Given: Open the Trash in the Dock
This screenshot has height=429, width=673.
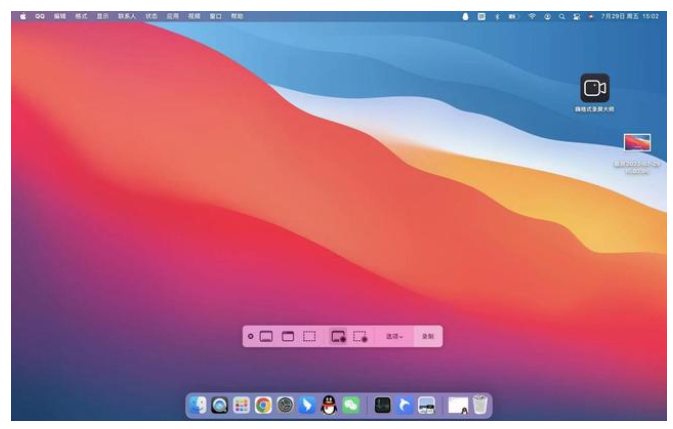Looking at the screenshot, I should point(481,405).
